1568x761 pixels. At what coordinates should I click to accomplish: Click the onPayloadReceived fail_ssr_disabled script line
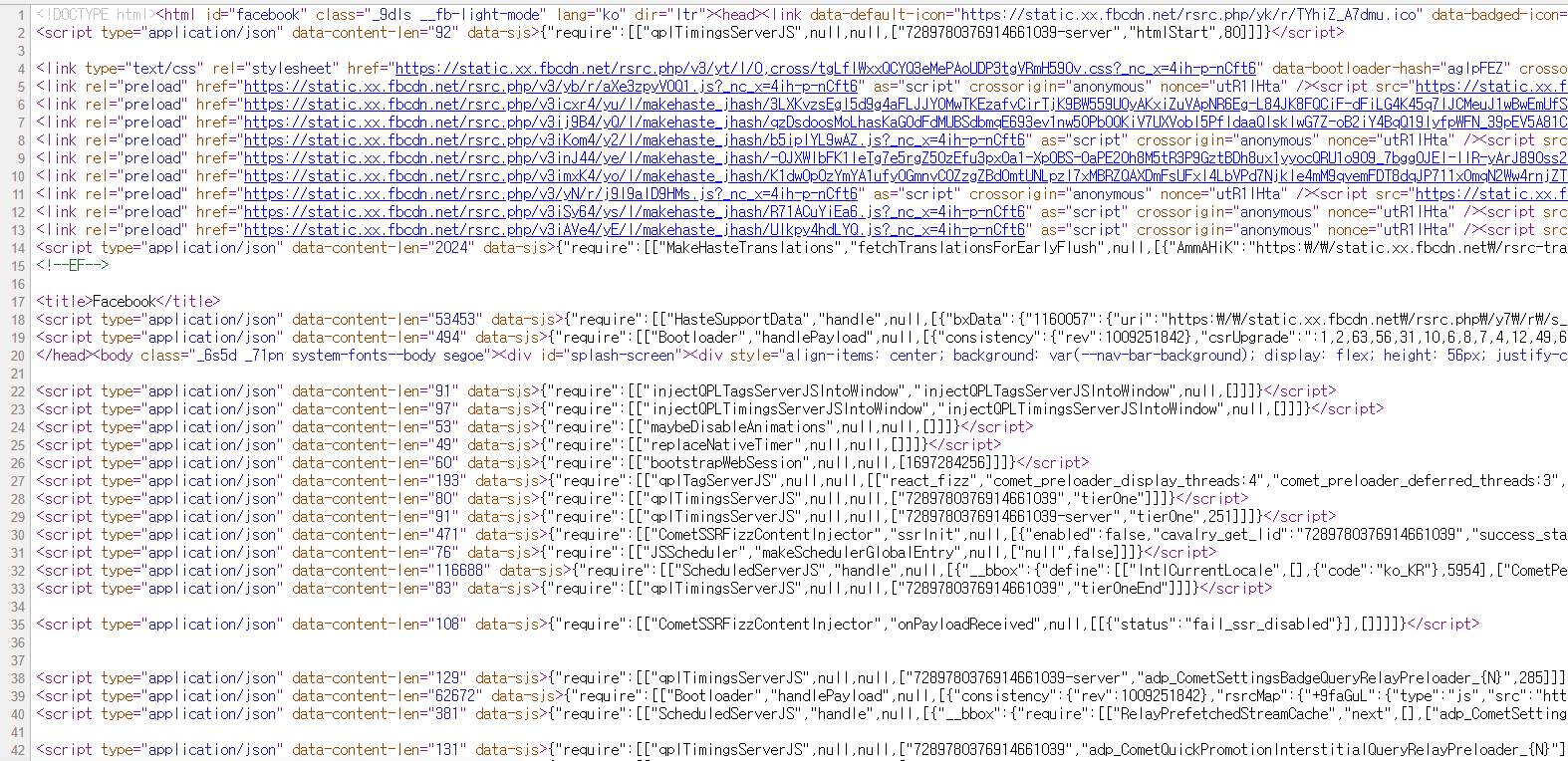click(x=758, y=624)
